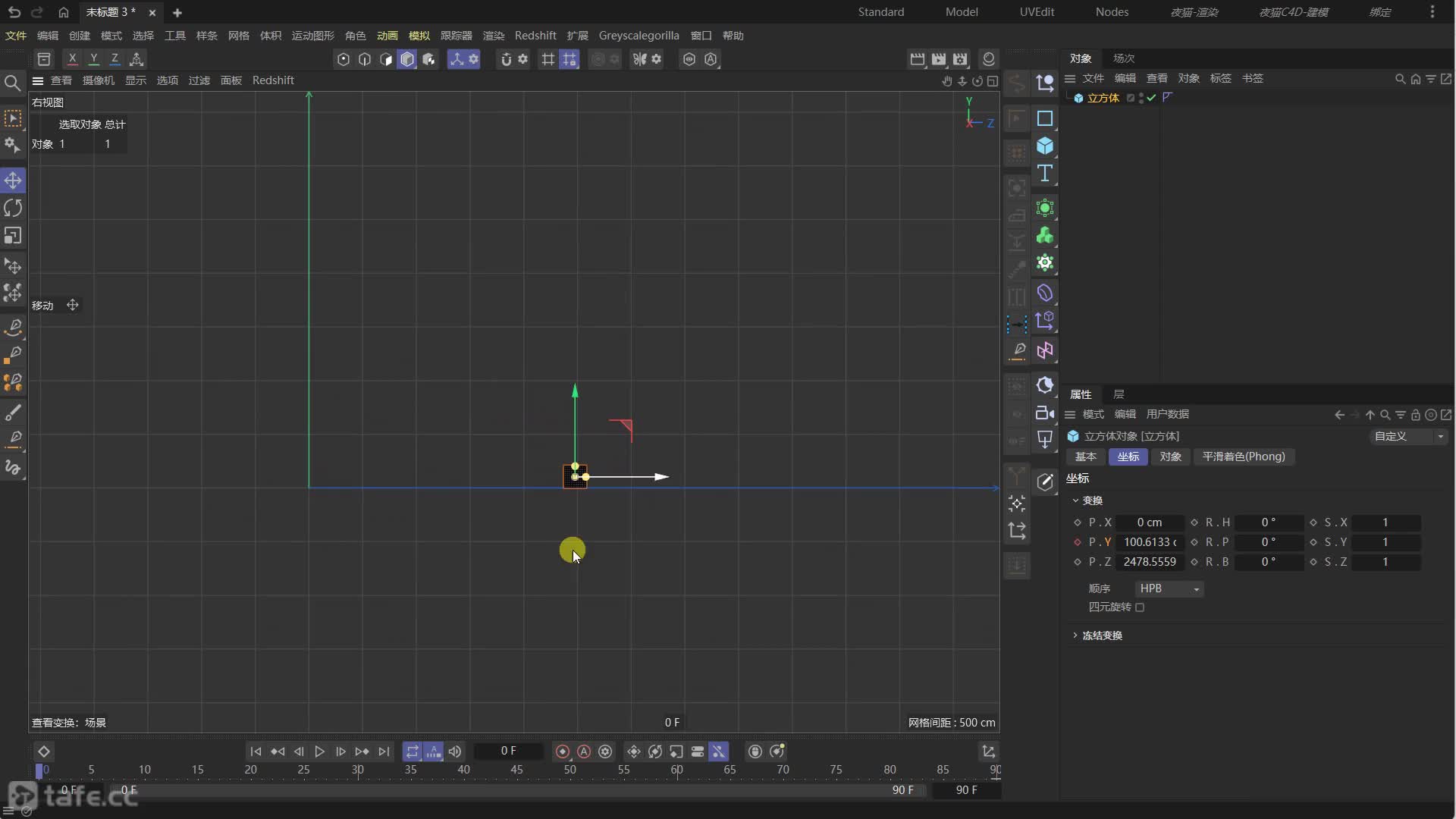Select the brush paint tool
The image size is (1456, 819).
point(13,413)
